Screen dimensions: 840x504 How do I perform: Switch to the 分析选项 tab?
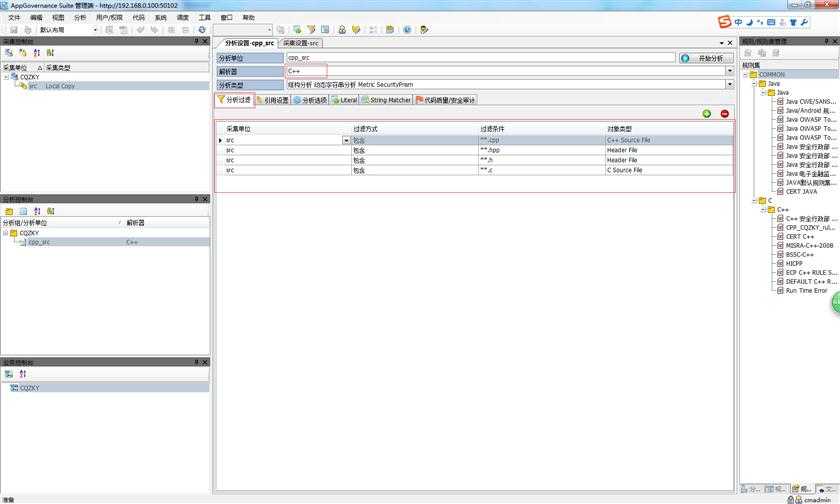pyautogui.click(x=310, y=100)
